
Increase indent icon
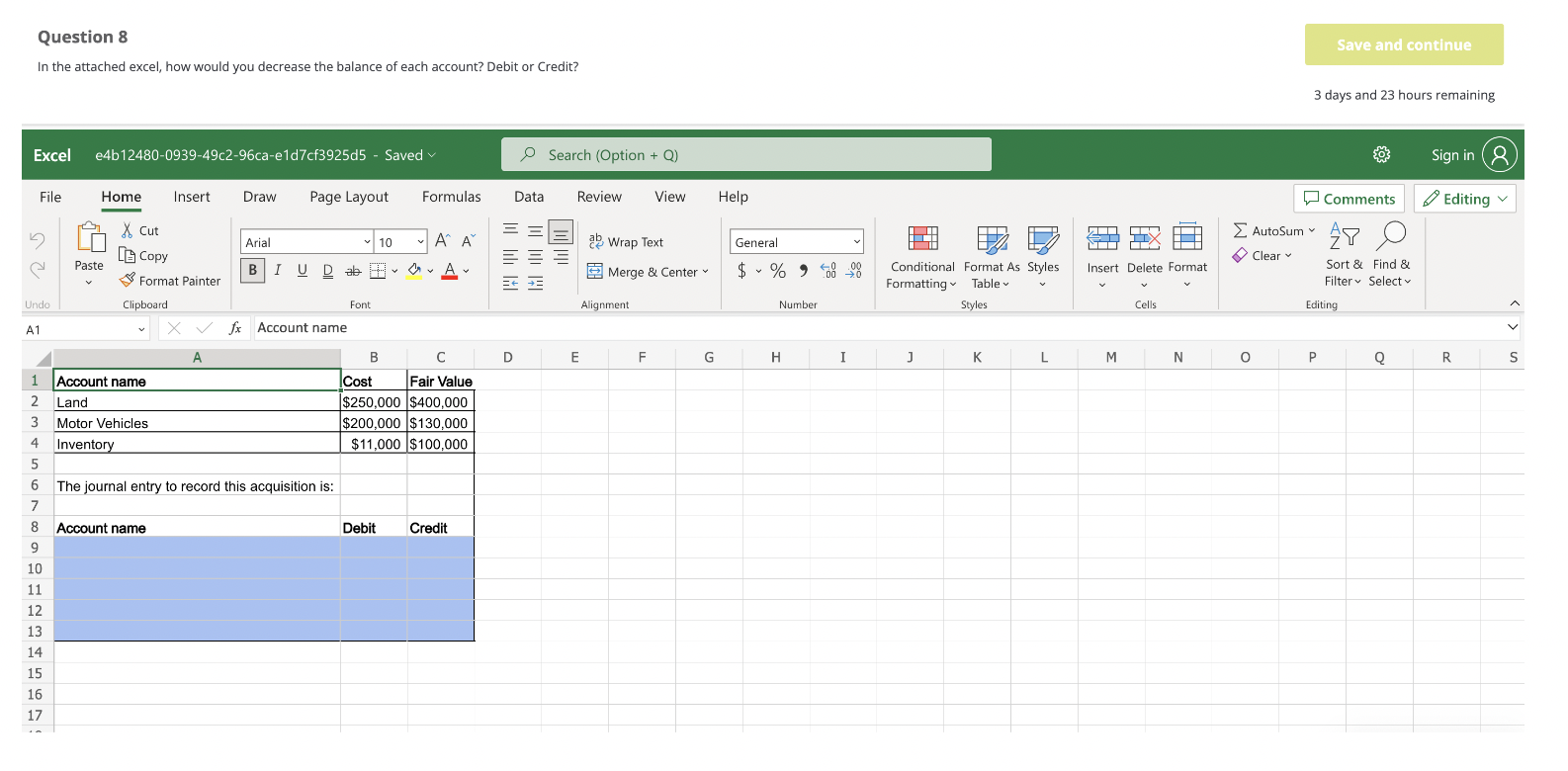[535, 284]
